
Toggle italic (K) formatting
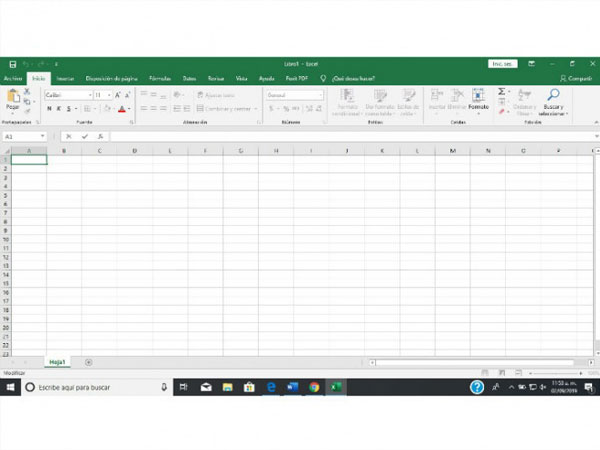point(59,109)
